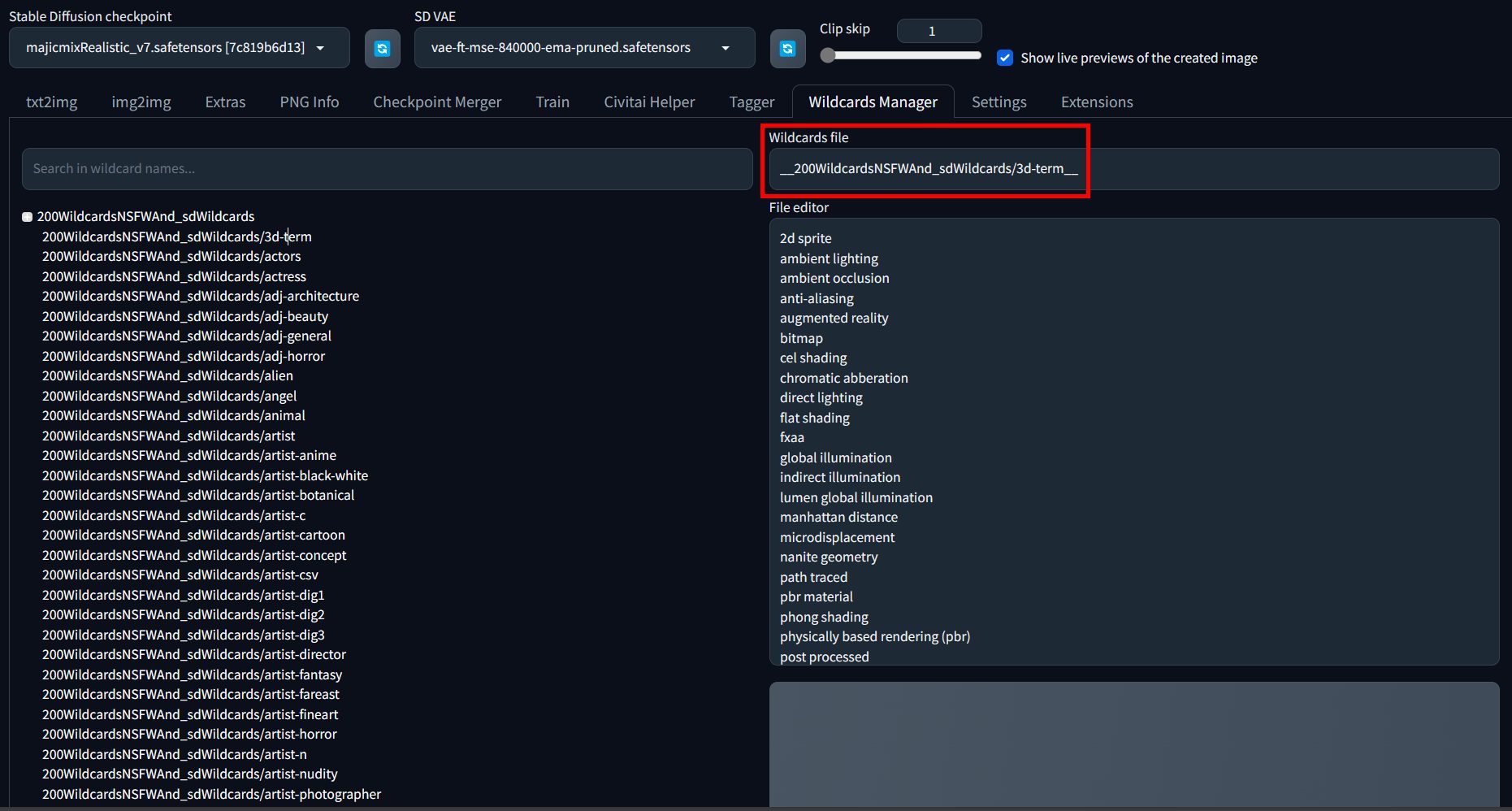Focus the wildcard names search box

[x=387, y=169]
